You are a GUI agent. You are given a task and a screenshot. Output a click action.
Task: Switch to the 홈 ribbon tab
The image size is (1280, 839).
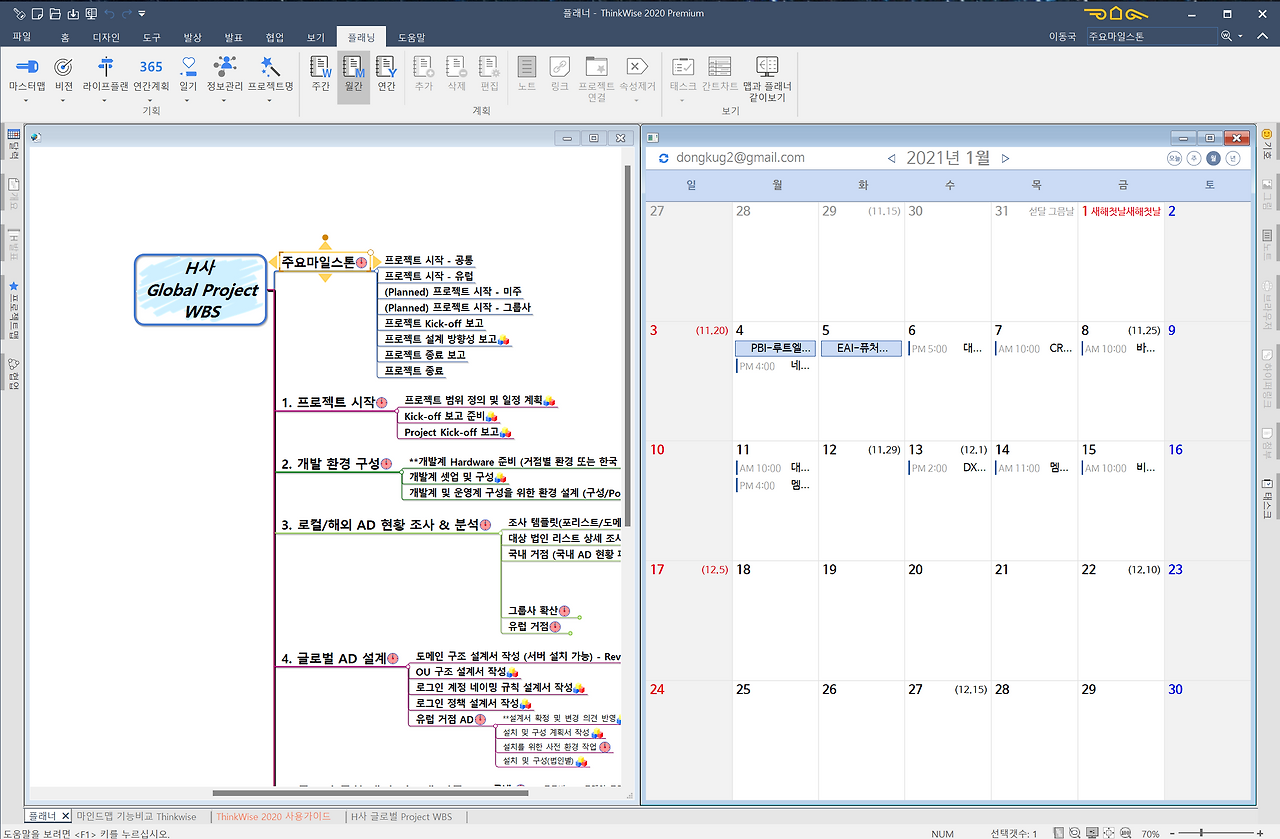[65, 37]
